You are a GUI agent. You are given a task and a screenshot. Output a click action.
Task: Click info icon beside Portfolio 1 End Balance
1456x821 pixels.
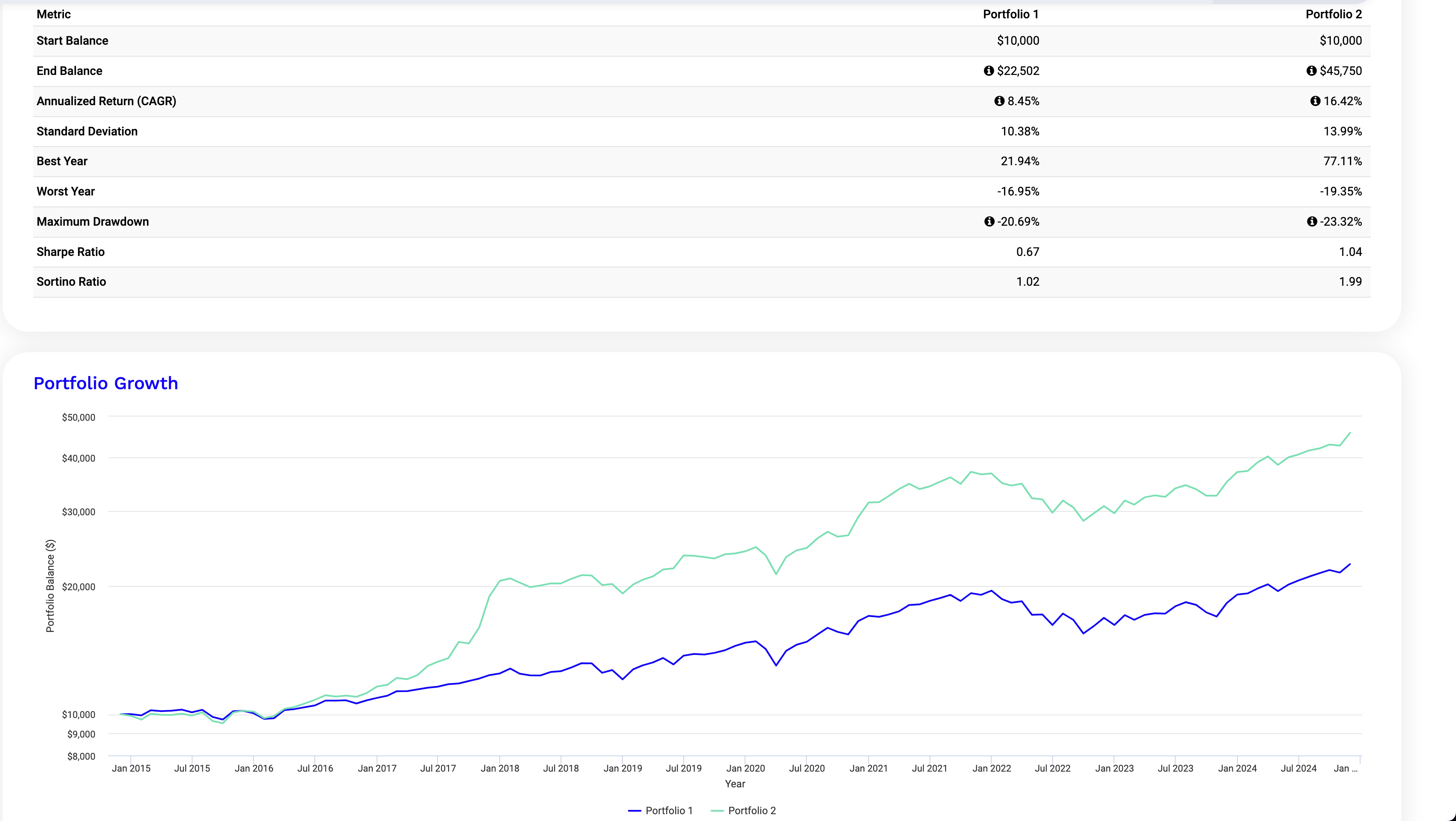(989, 71)
